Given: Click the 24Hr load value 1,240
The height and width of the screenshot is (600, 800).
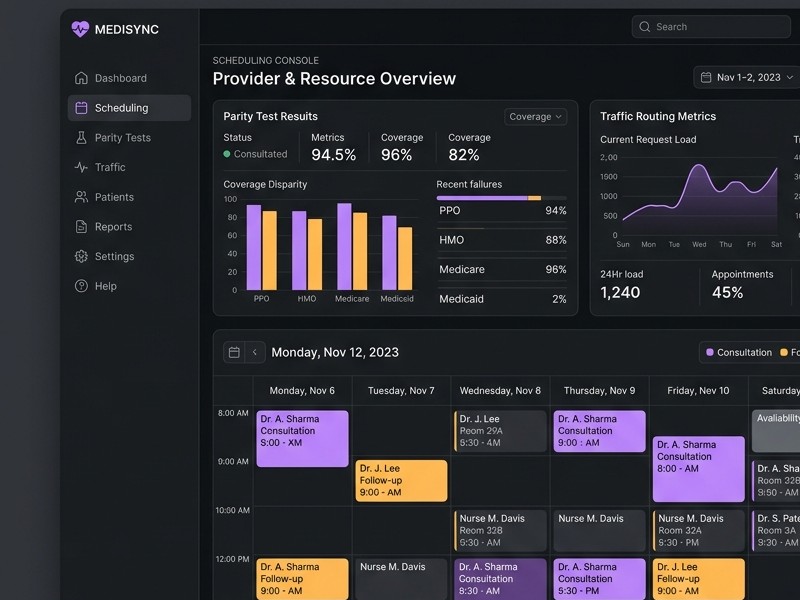Looking at the screenshot, I should tap(620, 292).
